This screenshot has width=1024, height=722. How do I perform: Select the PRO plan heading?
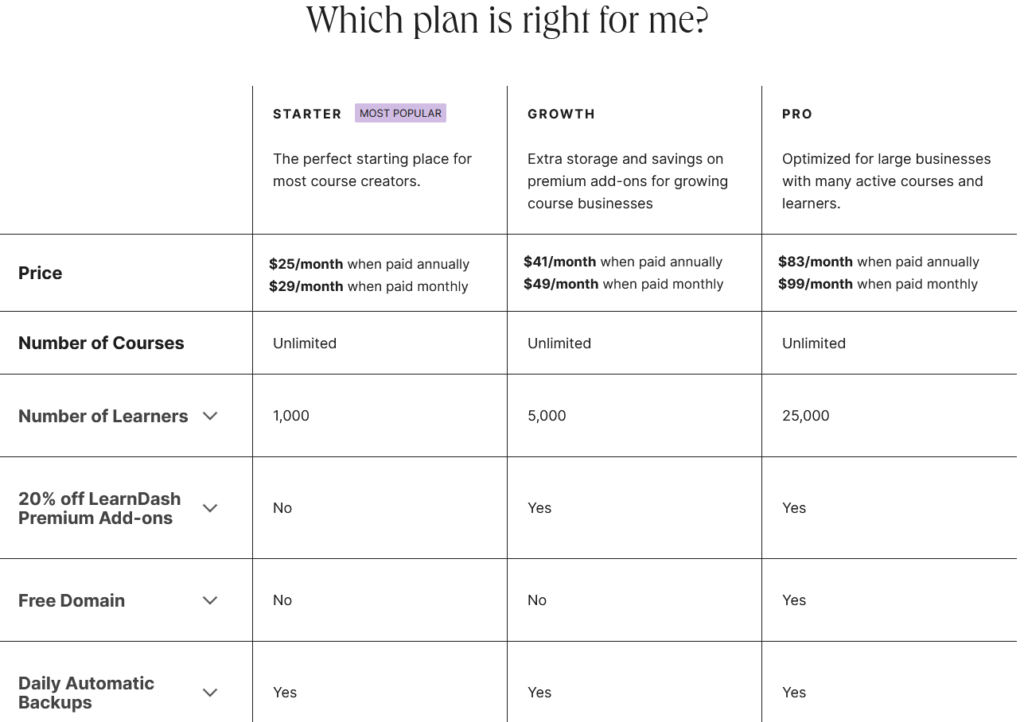[x=797, y=114]
